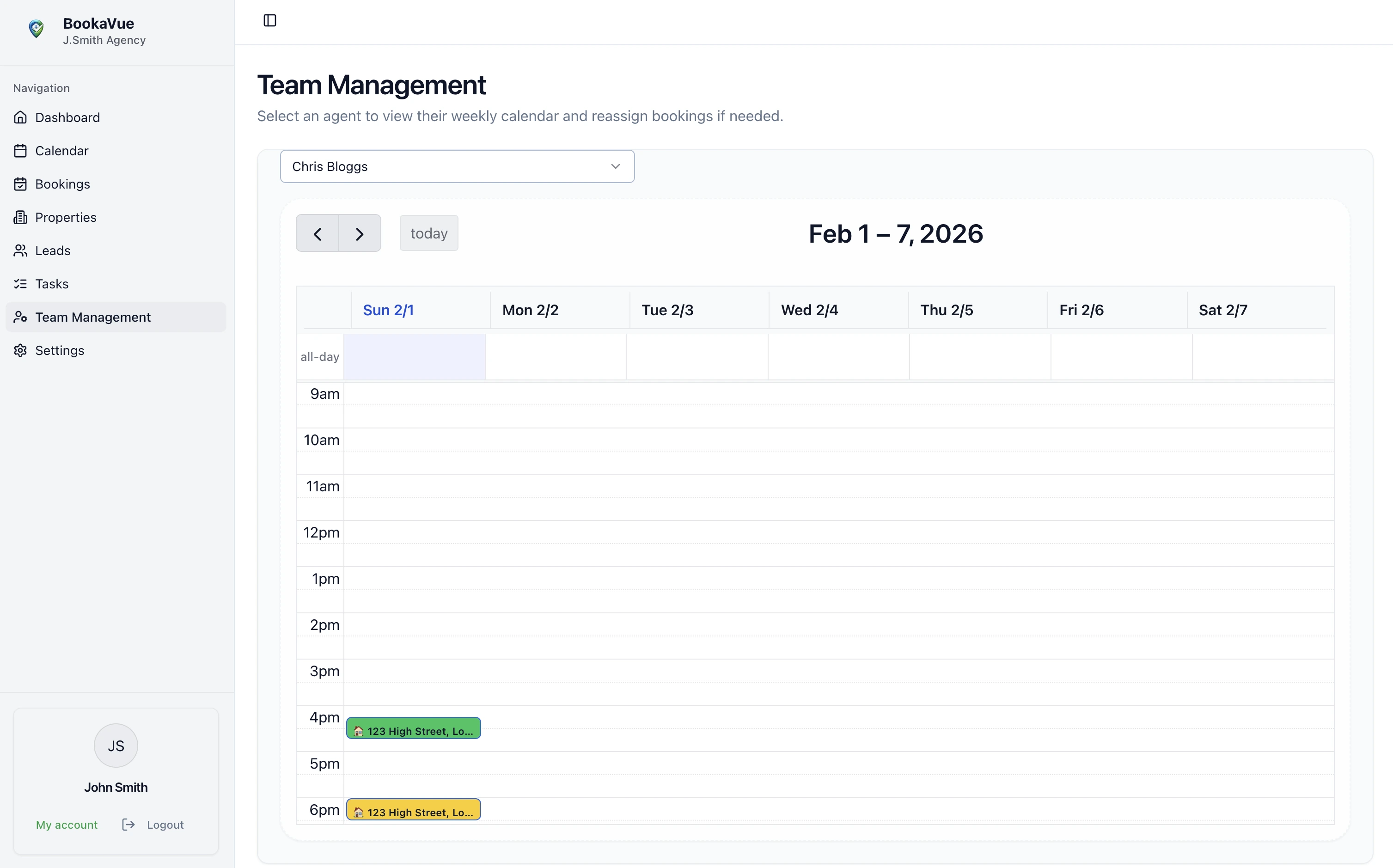Viewport: 1393px width, 868px height.
Task: Click the Sun 2/1 day header
Action: tap(389, 310)
